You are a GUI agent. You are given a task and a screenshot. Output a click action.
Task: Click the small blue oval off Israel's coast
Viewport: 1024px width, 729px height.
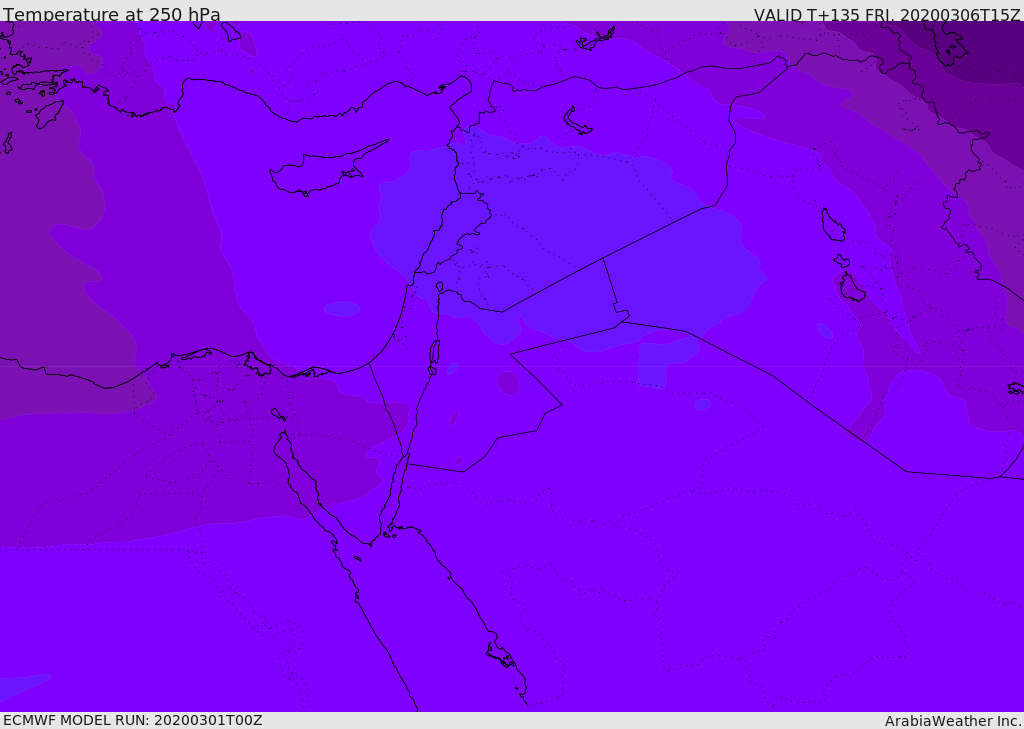tap(342, 309)
